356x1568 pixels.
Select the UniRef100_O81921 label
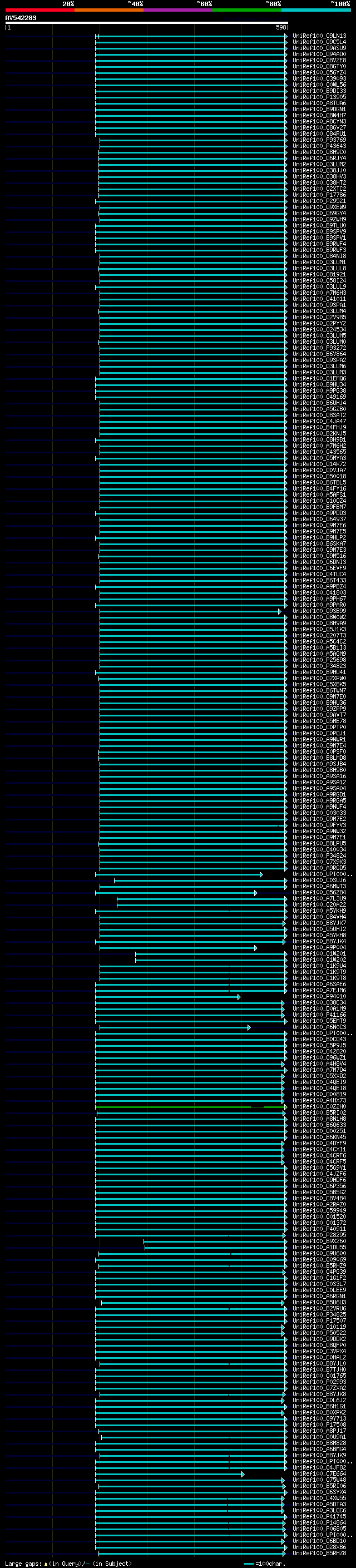pos(319,275)
